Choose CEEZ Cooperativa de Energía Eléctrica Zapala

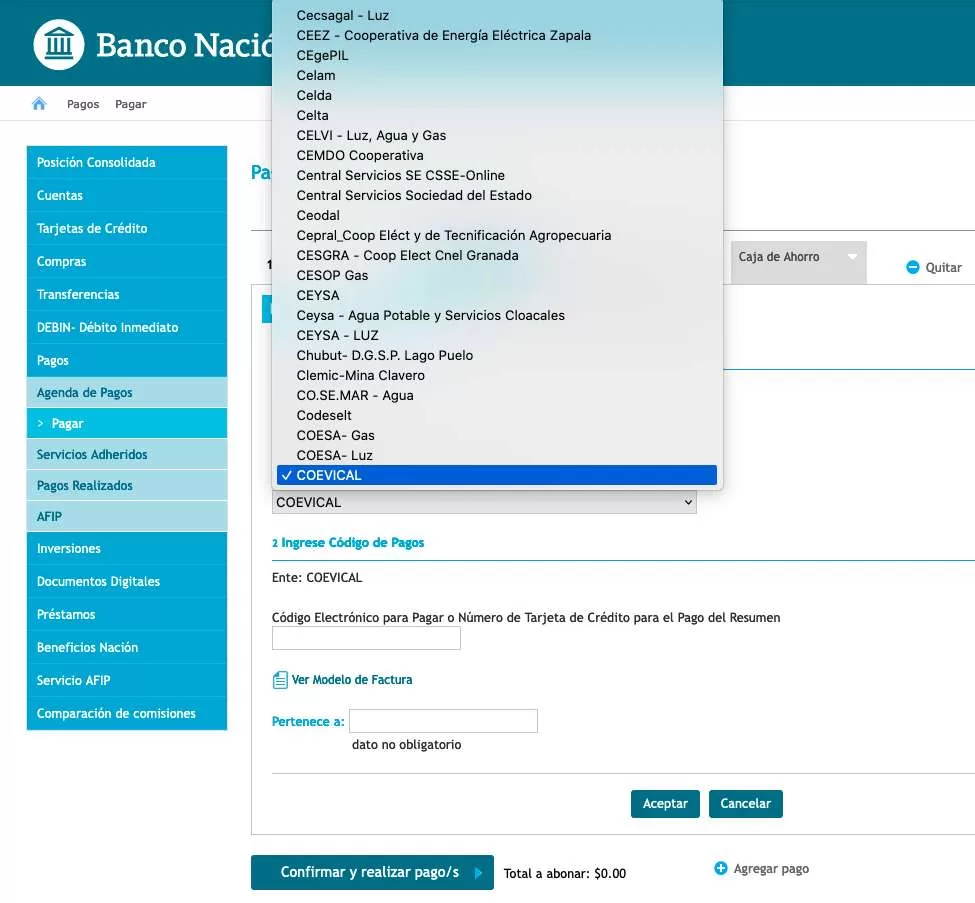497,35
